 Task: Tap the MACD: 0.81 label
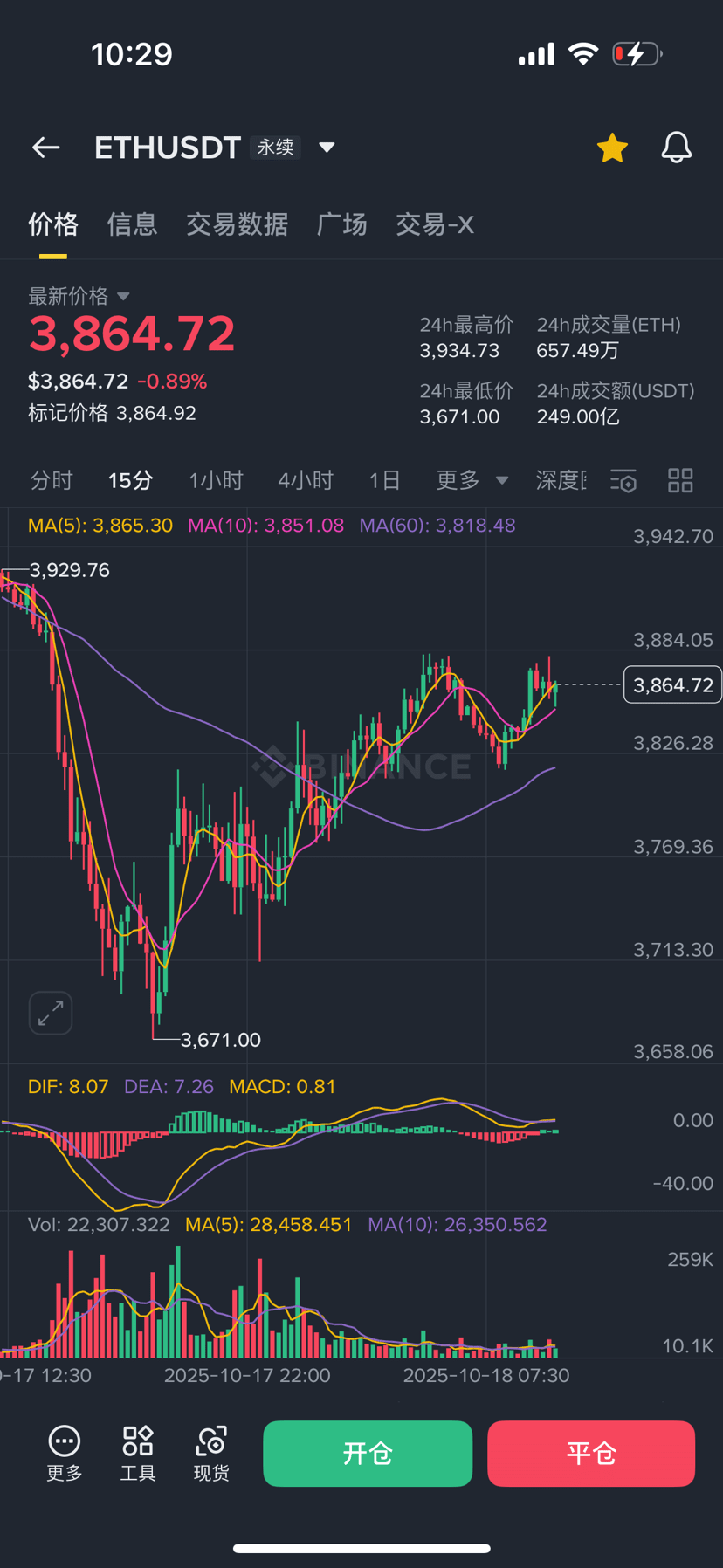click(282, 1087)
